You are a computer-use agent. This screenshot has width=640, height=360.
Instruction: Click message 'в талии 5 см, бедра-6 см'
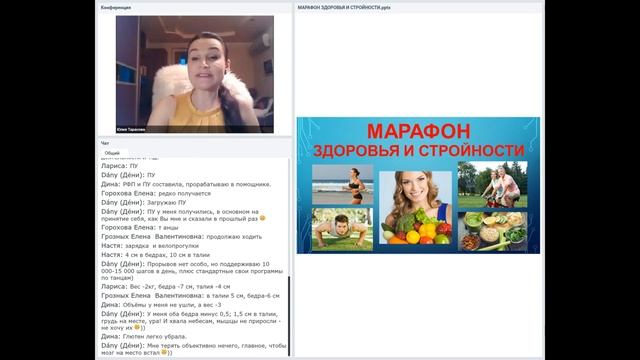click(x=190, y=296)
